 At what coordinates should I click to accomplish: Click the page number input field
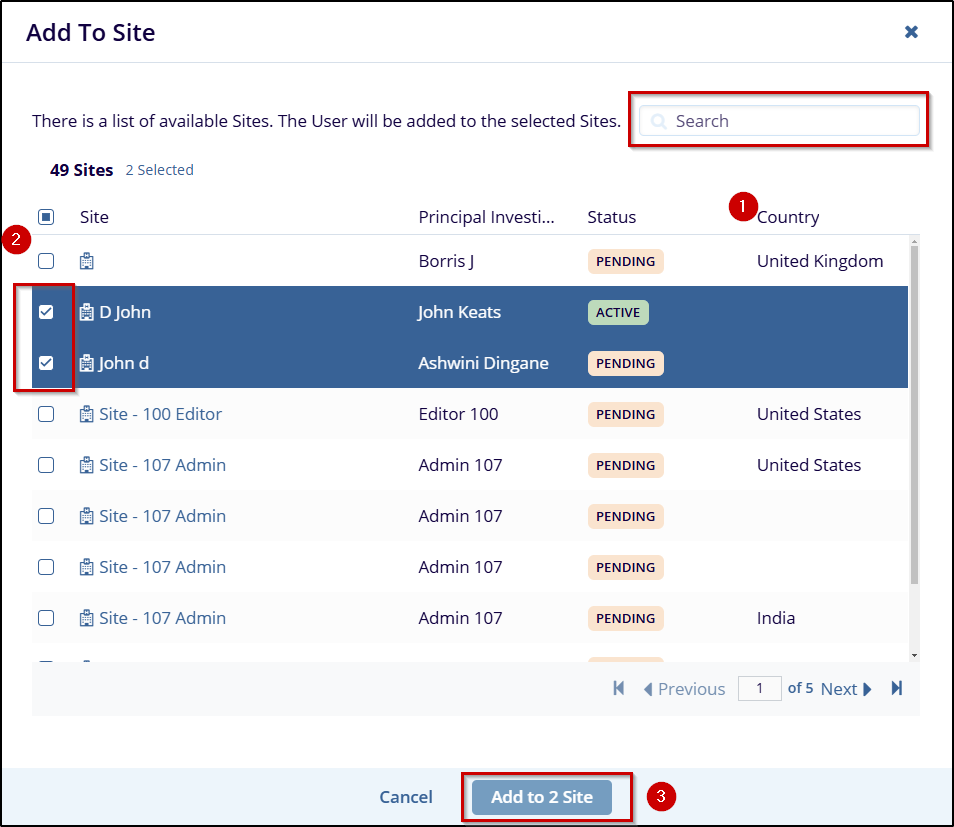coord(759,688)
